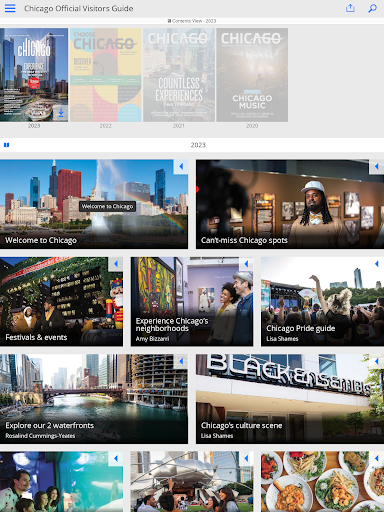
Task: Tap the share icon
Action: (350, 8)
